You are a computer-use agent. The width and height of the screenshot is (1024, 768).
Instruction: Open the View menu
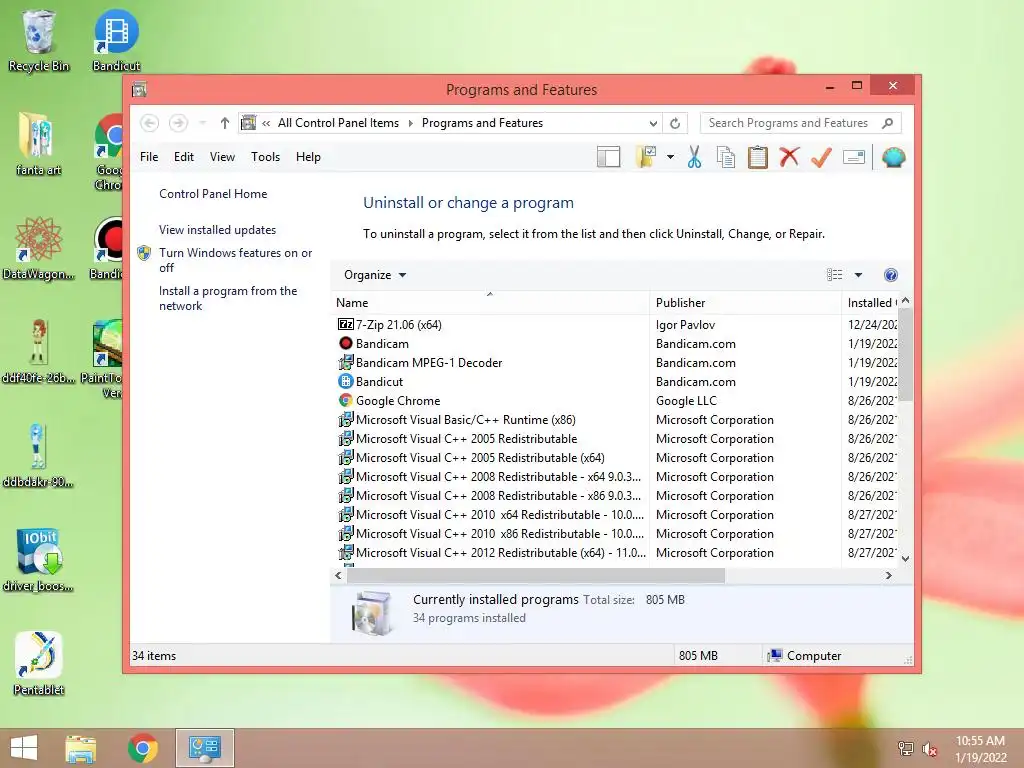[x=222, y=157]
